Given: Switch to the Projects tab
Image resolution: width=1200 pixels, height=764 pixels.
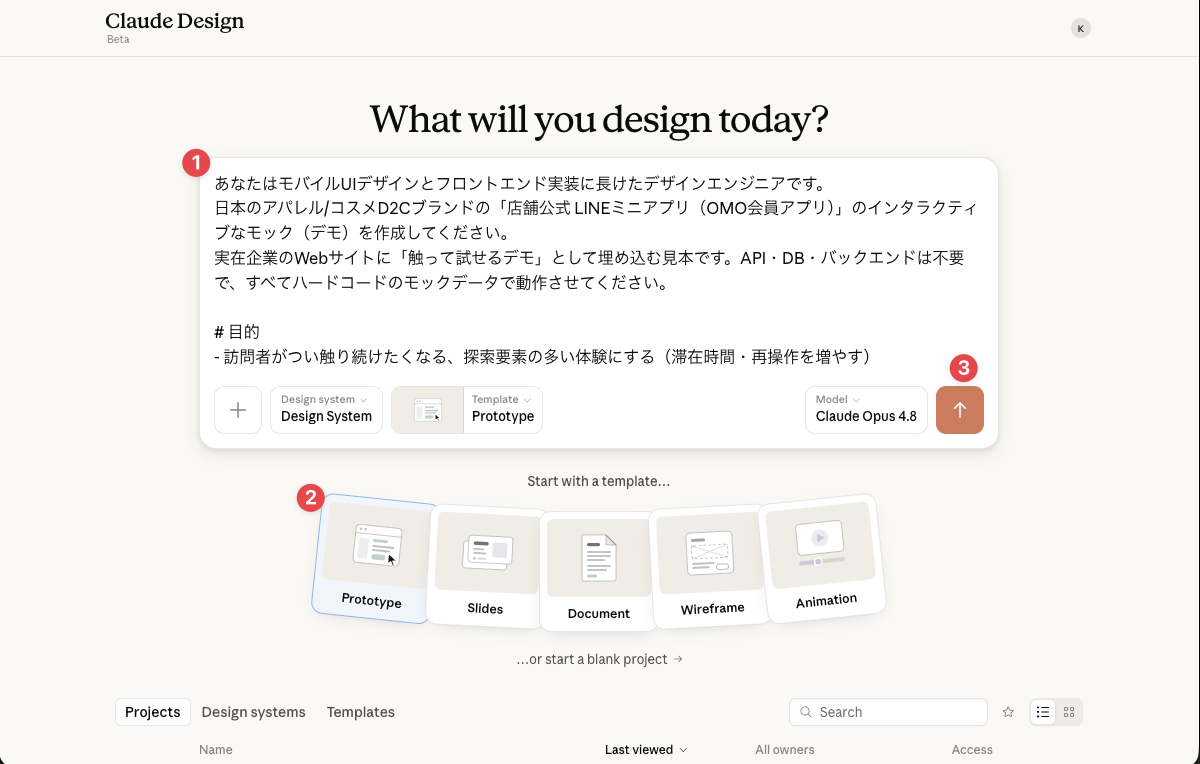Looking at the screenshot, I should [153, 712].
